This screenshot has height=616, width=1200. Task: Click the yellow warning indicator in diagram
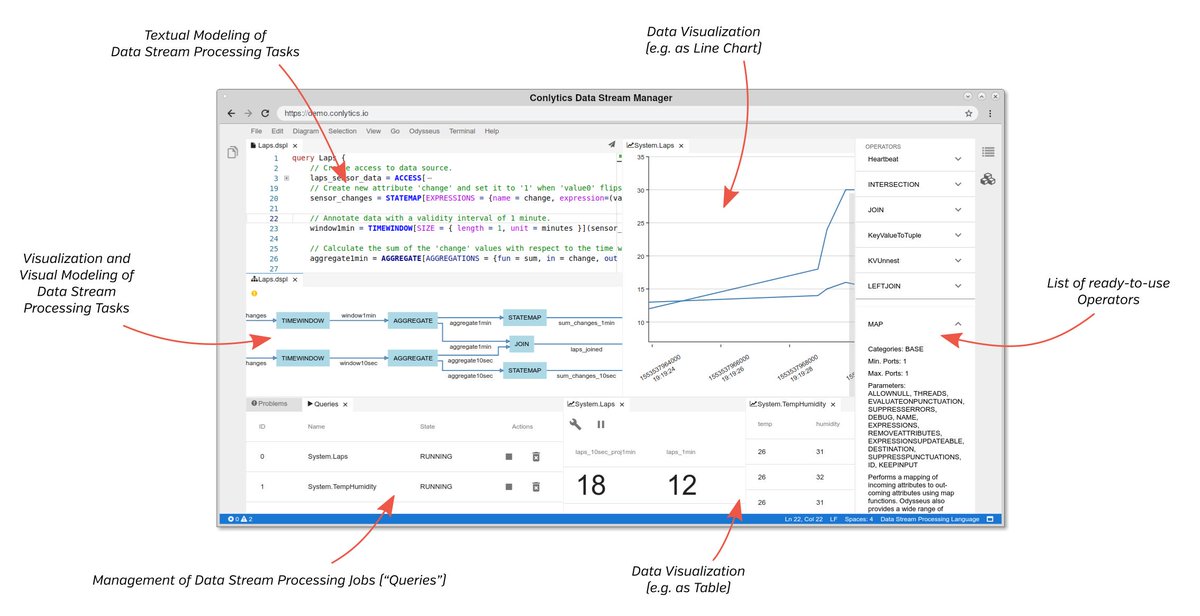coord(254,294)
